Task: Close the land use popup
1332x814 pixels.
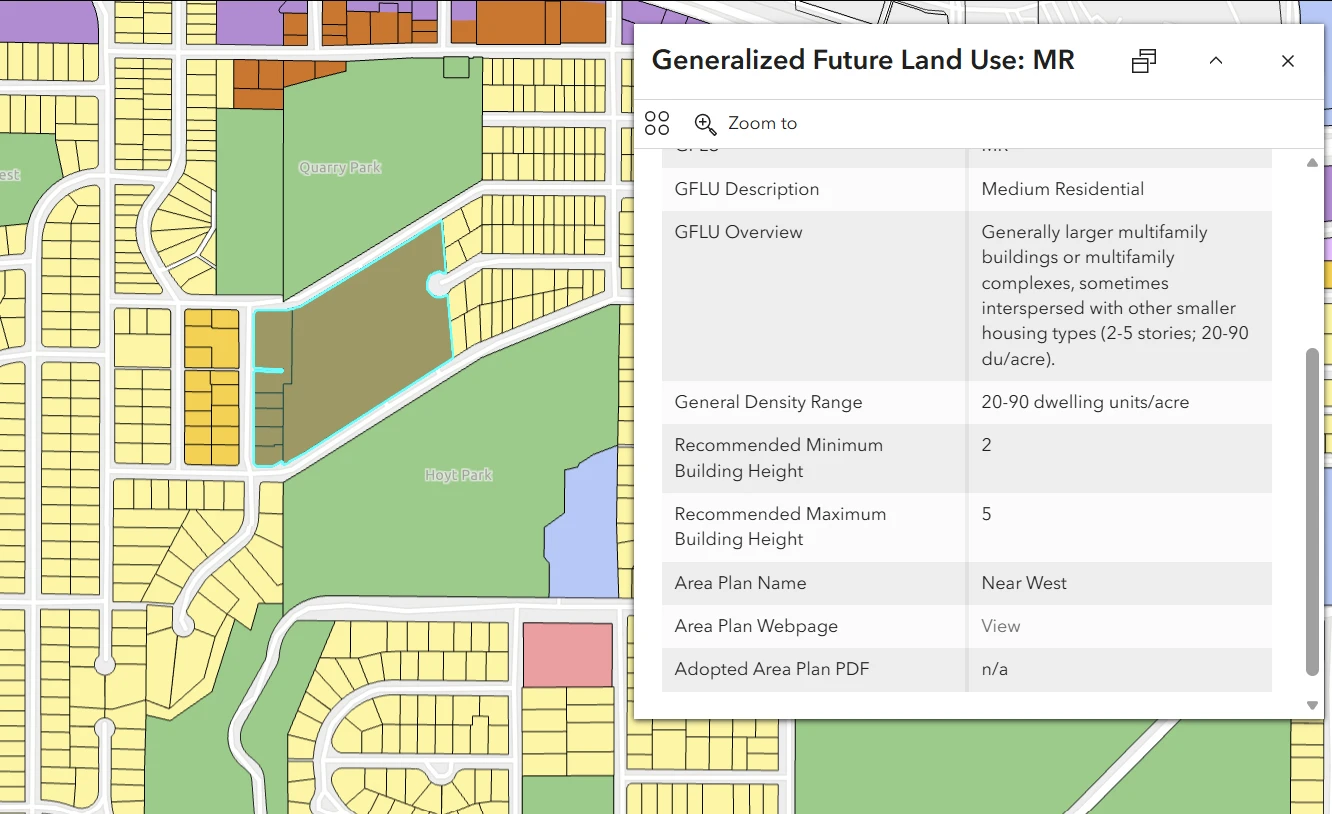Action: click(1288, 61)
